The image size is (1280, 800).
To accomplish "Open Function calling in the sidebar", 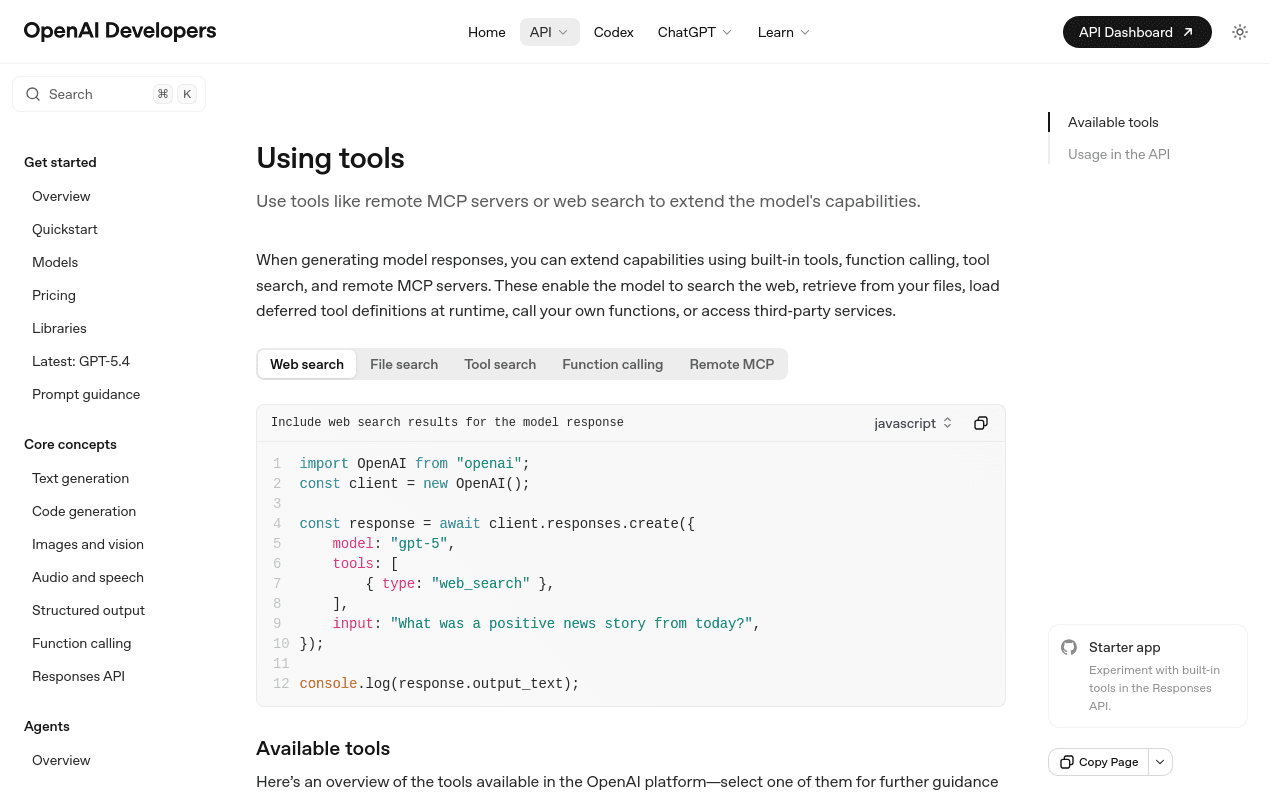I will (81, 643).
